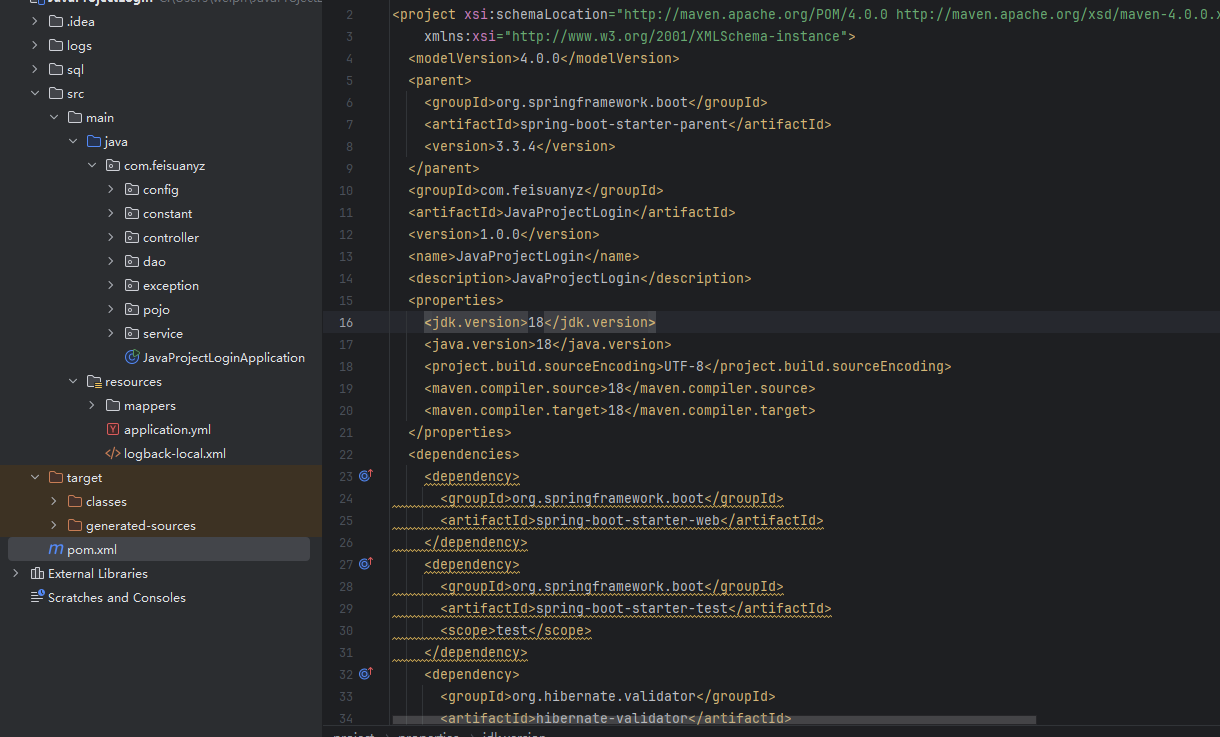Click the blue java source folder icon
This screenshot has width=1220, height=737.
point(94,141)
